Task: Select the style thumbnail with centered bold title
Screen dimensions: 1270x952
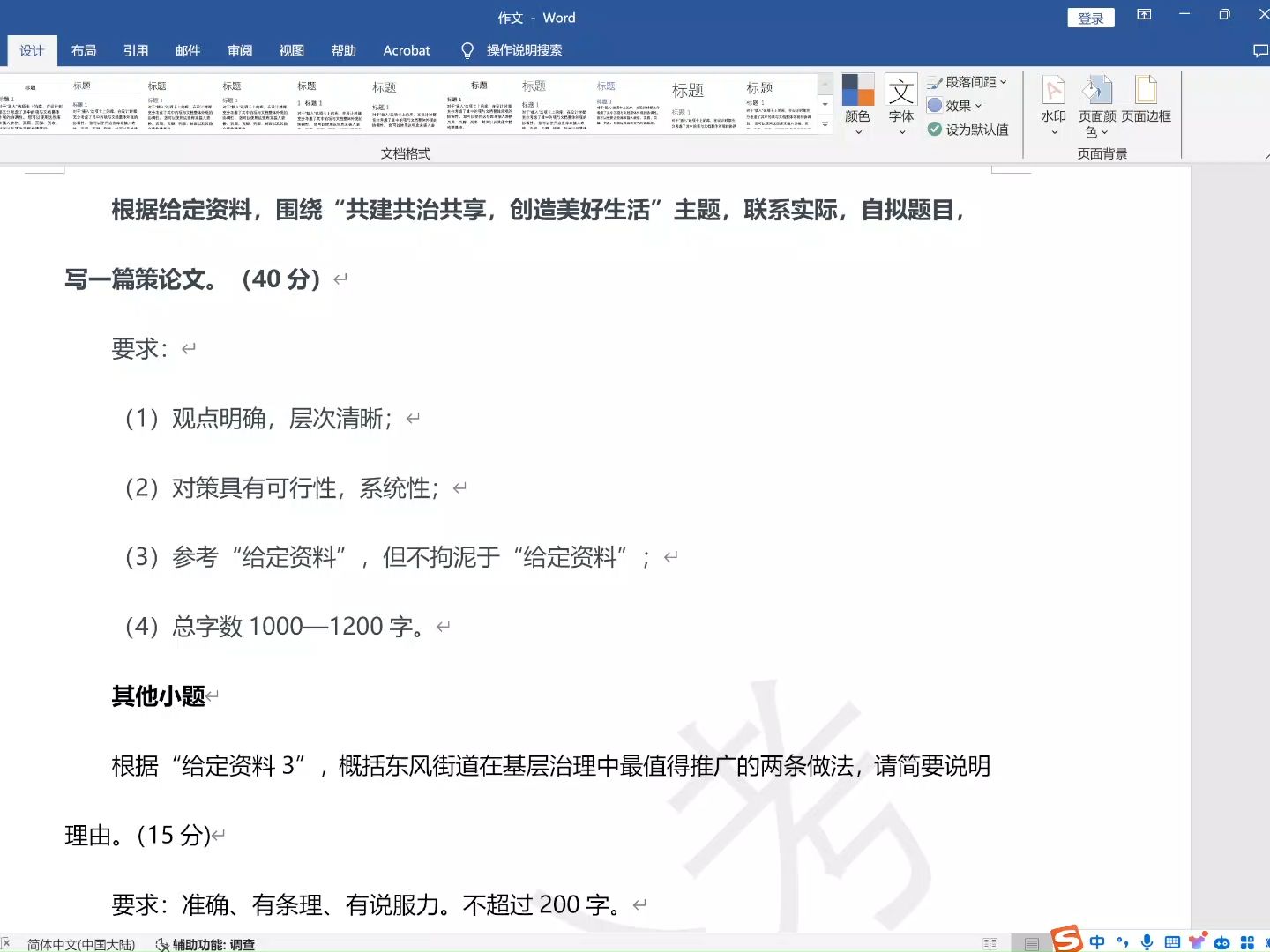Action: 480,104
